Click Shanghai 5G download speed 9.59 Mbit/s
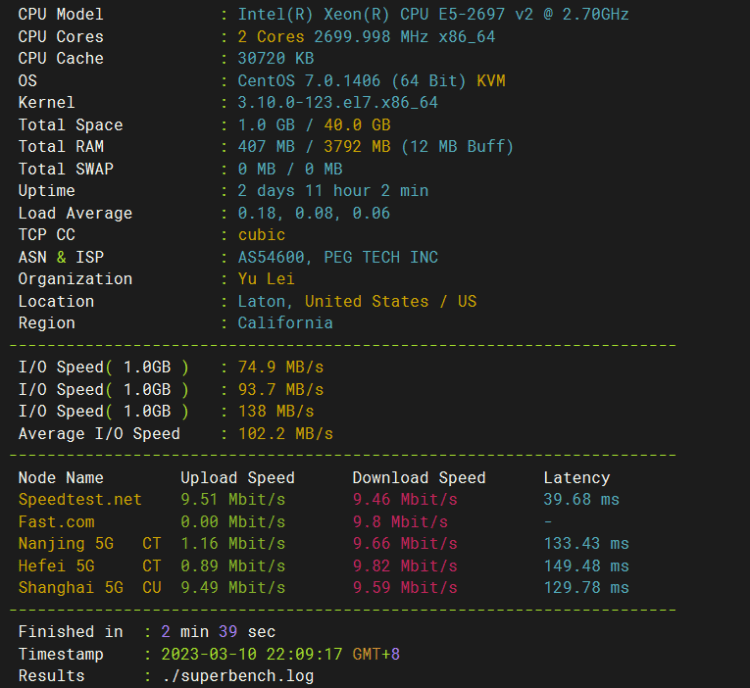 [x=405, y=588]
